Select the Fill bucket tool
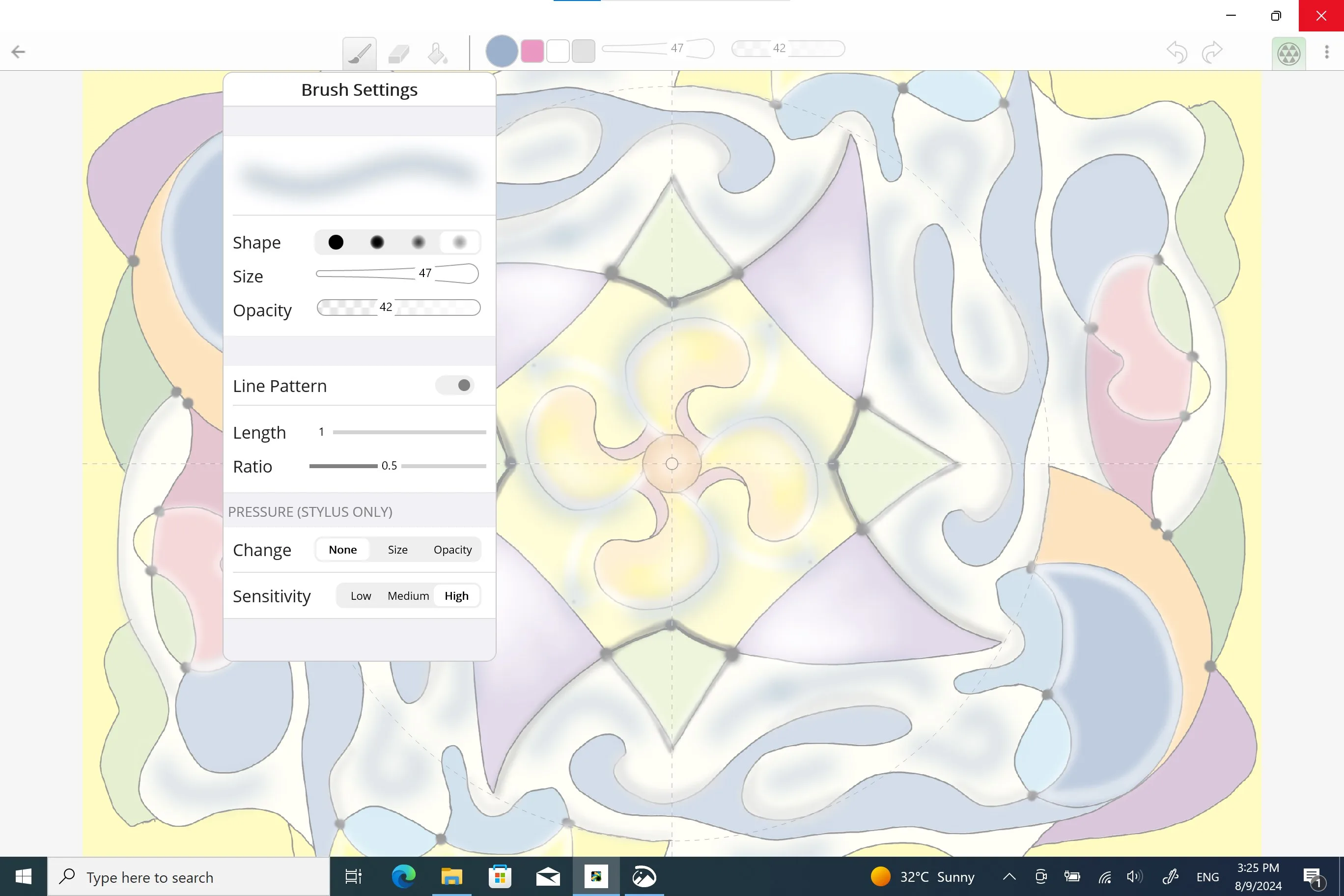The image size is (1344, 896). 437,54
